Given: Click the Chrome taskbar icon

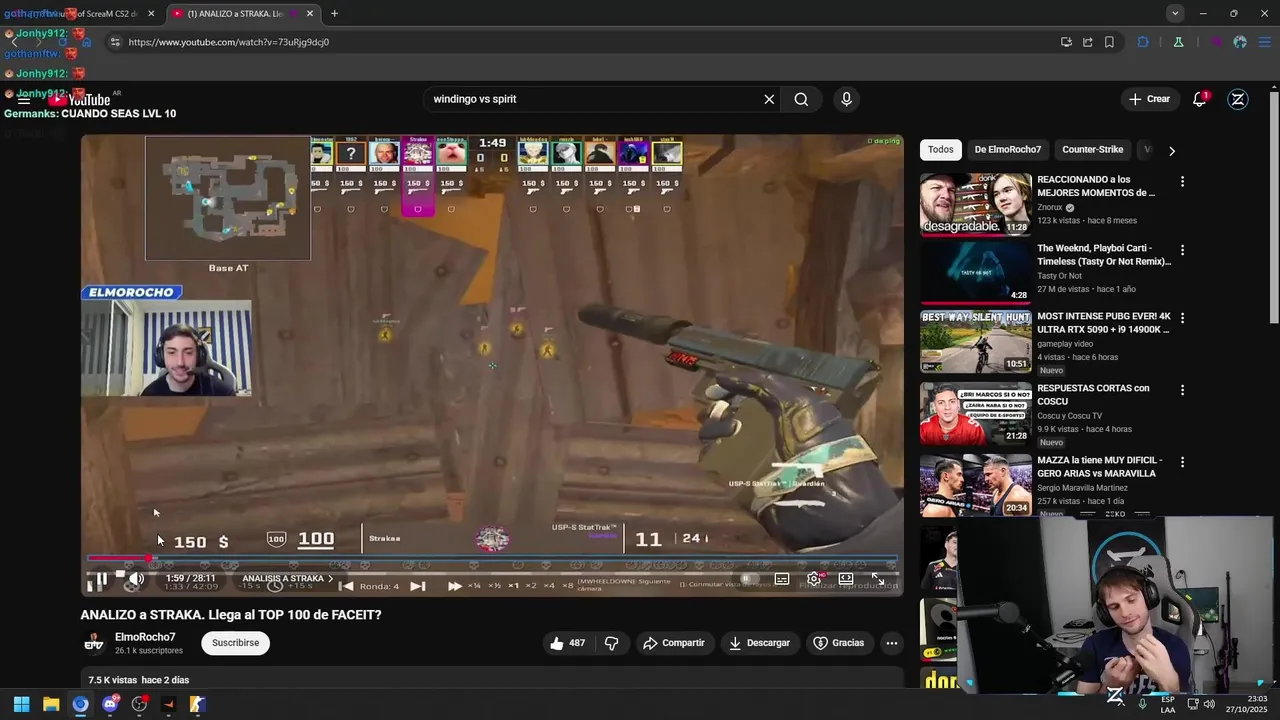Looking at the screenshot, I should [80, 704].
